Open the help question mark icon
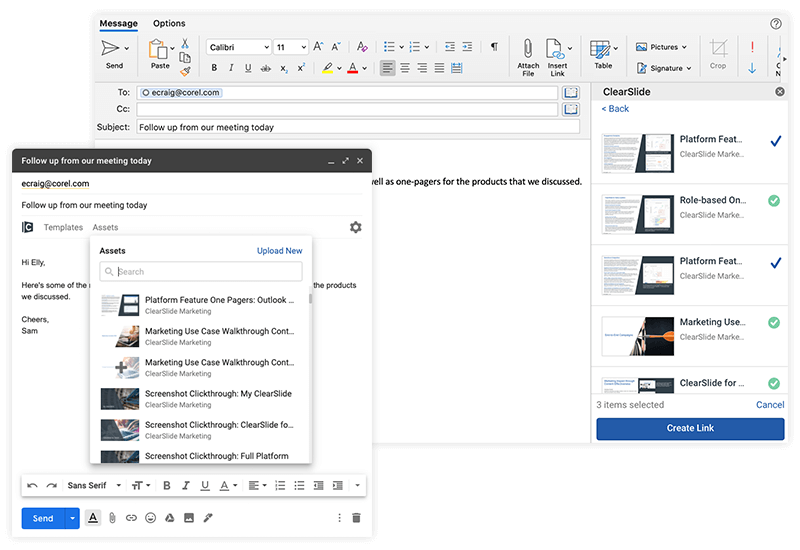The width and height of the screenshot is (800, 550). click(x=776, y=23)
